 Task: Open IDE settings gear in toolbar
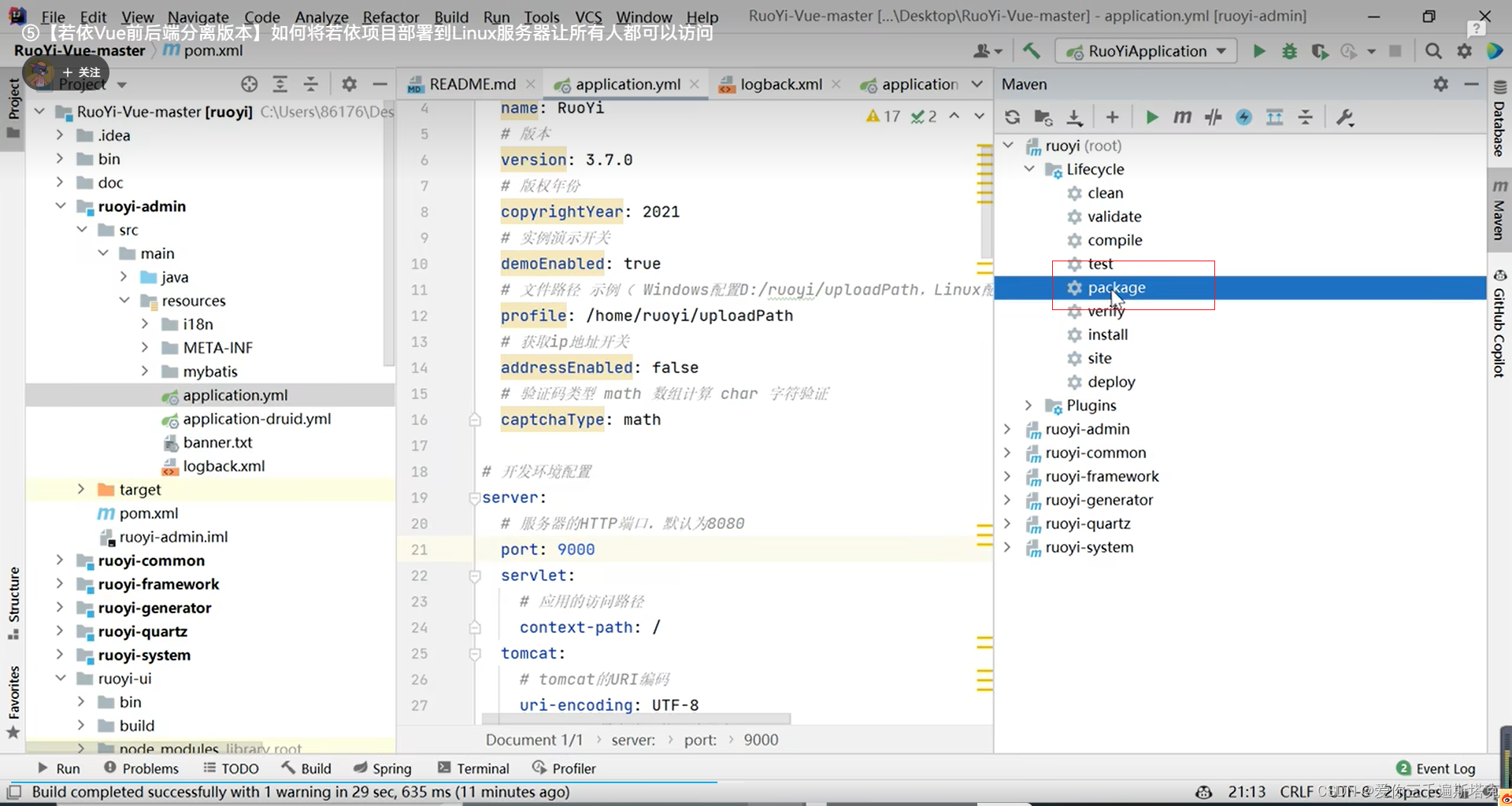[x=1464, y=51]
